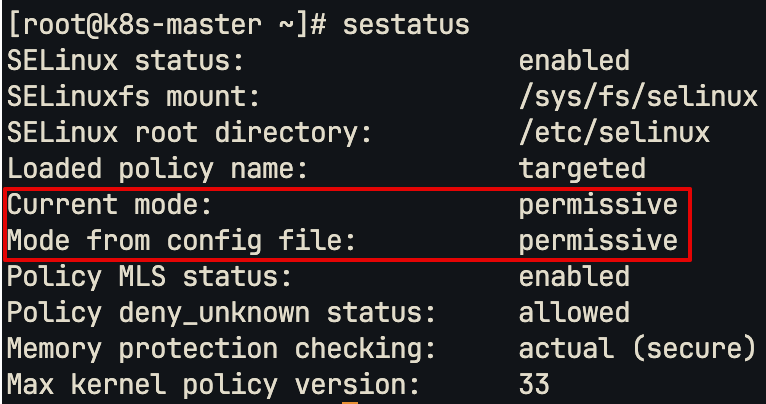Click the Policy deny_unknown status label

pyautogui.click(x=221, y=314)
